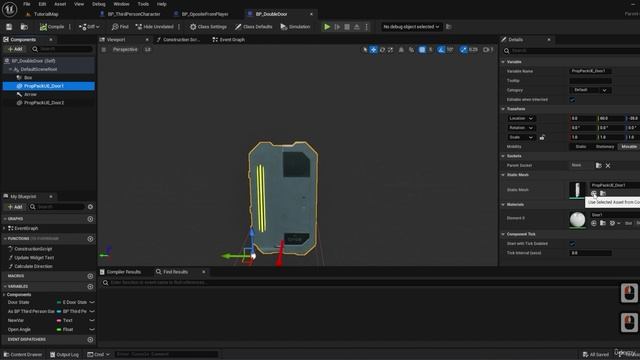This screenshot has width=640, height=360.
Task: Open the Edit menu
Action: [42, 4]
